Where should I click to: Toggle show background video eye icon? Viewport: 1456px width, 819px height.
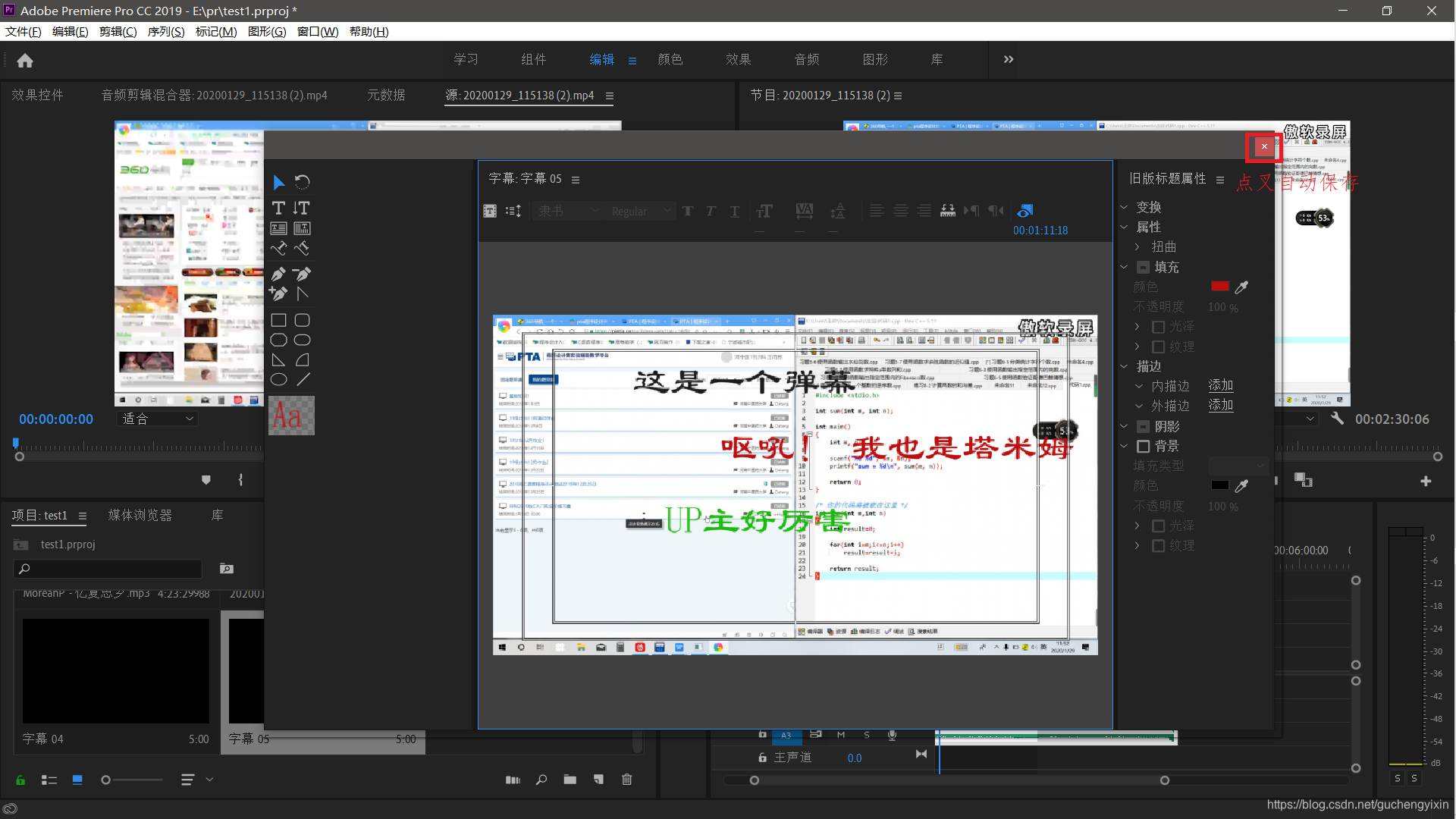pyautogui.click(x=1025, y=211)
